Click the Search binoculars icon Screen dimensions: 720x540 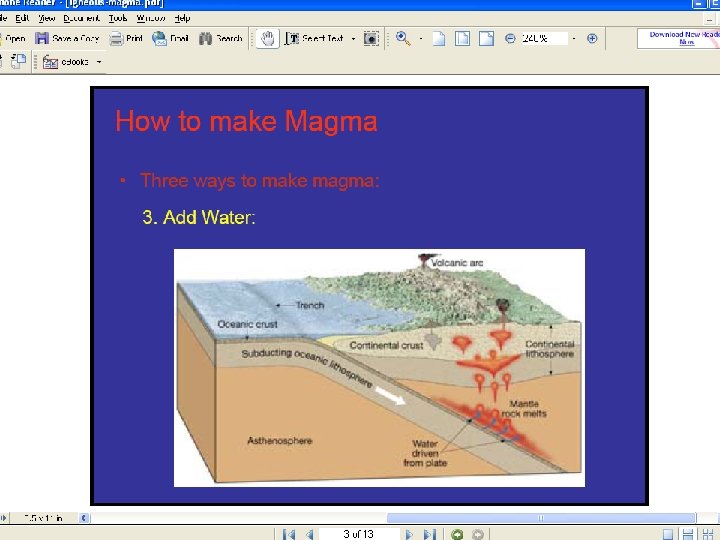[205, 39]
